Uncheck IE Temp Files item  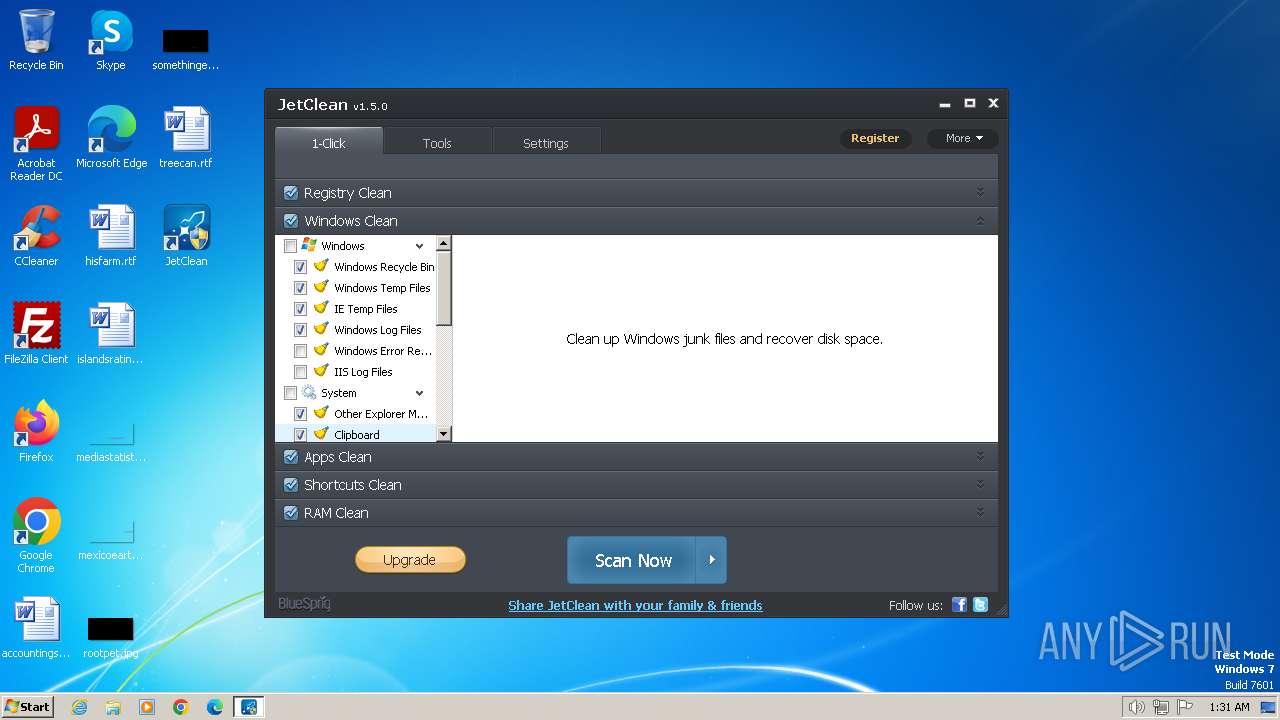[300, 309]
